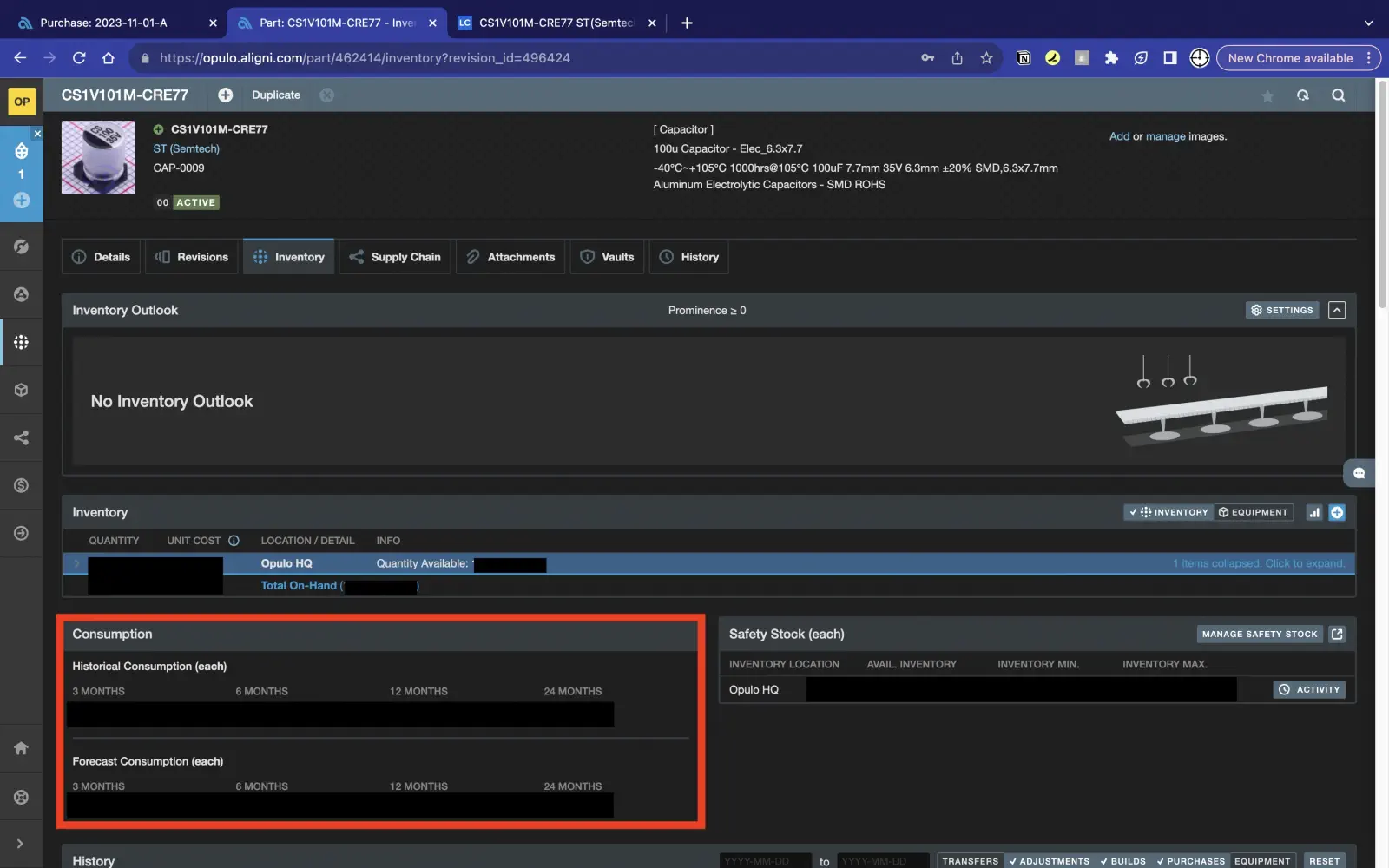The height and width of the screenshot is (868, 1389).
Task: Click the search magnifier icon in header
Action: point(1338,95)
